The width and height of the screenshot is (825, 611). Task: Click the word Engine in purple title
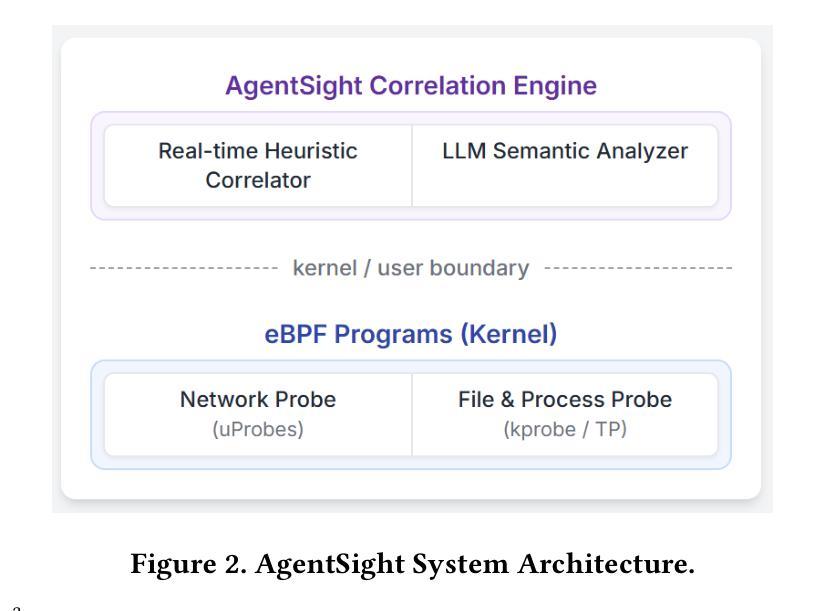(x=555, y=87)
